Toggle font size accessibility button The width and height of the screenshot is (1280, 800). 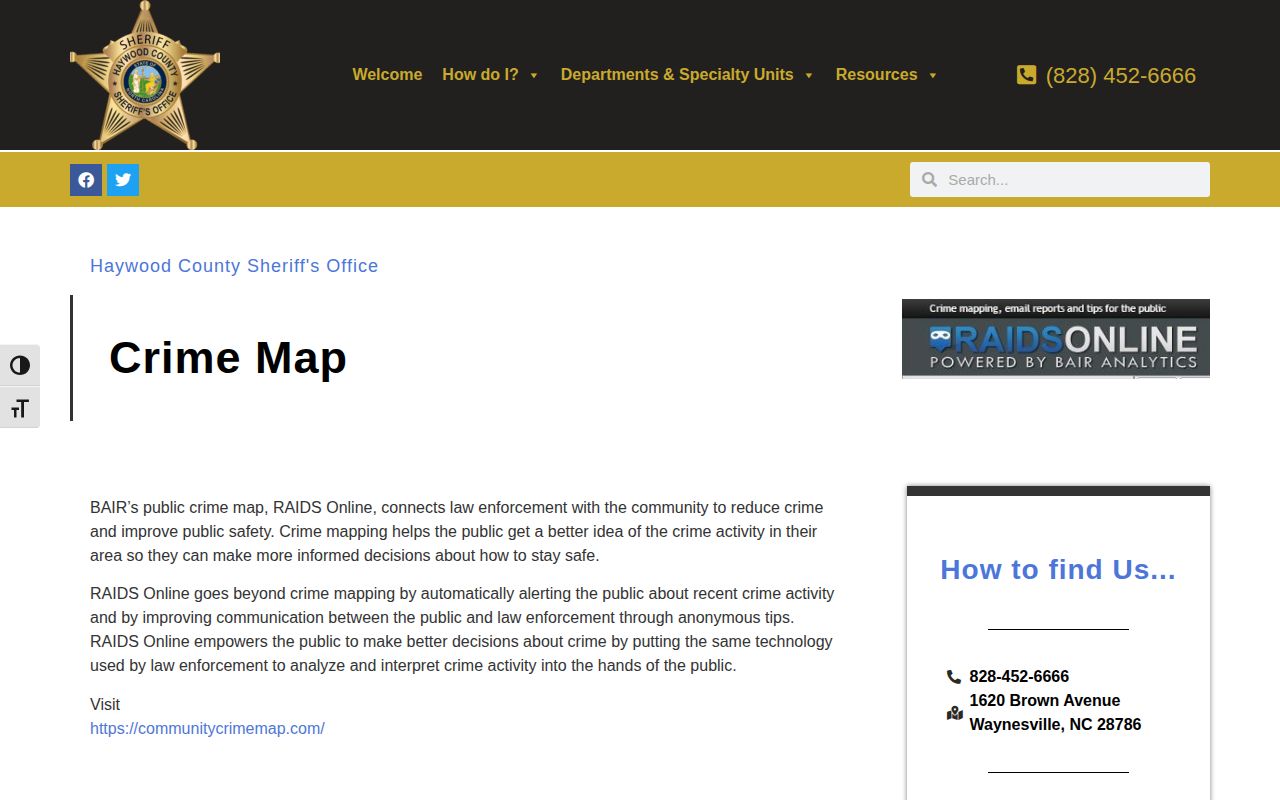click(x=20, y=408)
